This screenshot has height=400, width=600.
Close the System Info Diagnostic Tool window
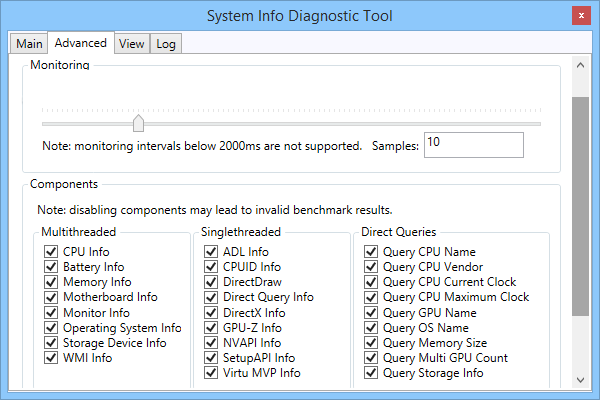pos(579,16)
